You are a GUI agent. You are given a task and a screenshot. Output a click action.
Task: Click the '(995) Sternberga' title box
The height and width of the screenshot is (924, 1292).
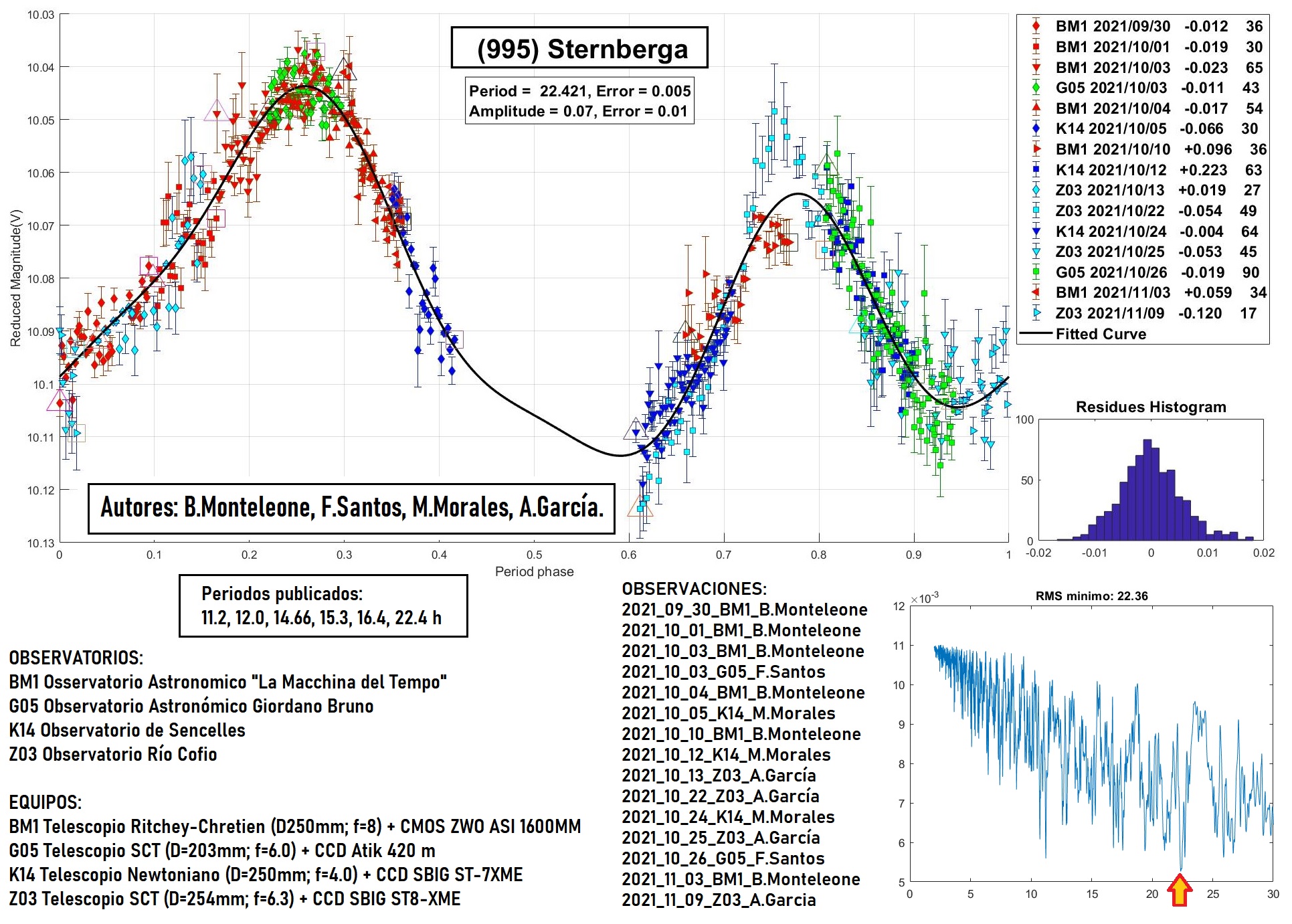pyautogui.click(x=579, y=48)
